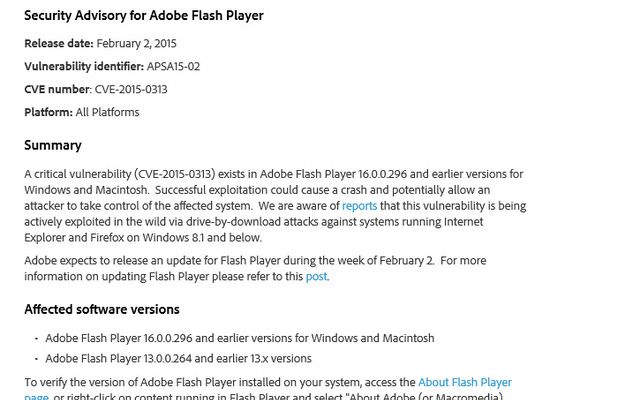Click the "Security Advisory for Adobe Flash Player" heading
Image resolution: width=640 pixels, height=400 pixels.
coord(144,16)
